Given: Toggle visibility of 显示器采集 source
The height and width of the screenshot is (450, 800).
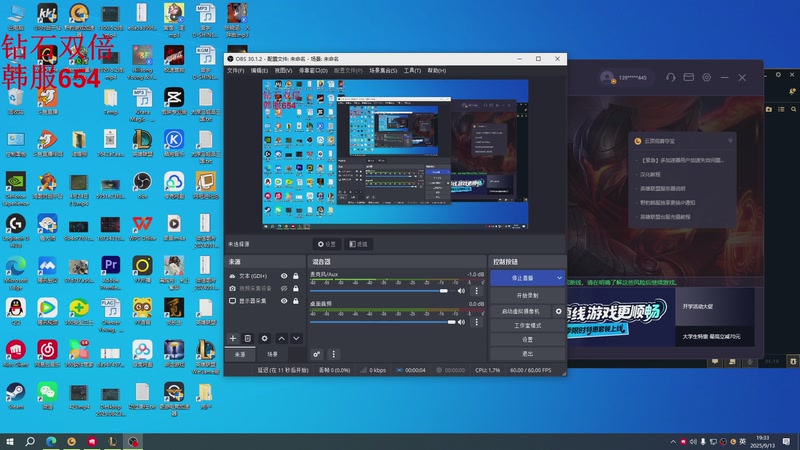Looking at the screenshot, I should click(x=284, y=301).
